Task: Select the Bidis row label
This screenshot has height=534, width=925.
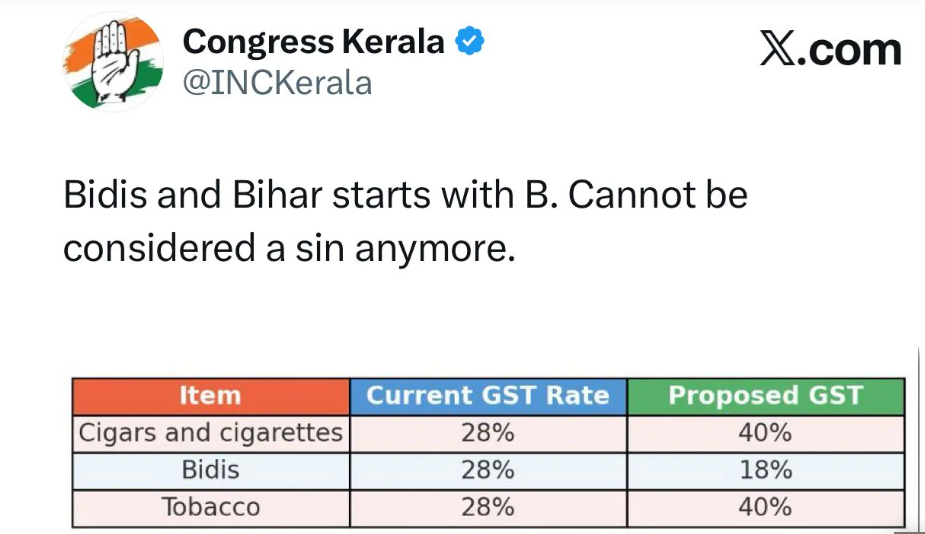Action: tap(211, 469)
